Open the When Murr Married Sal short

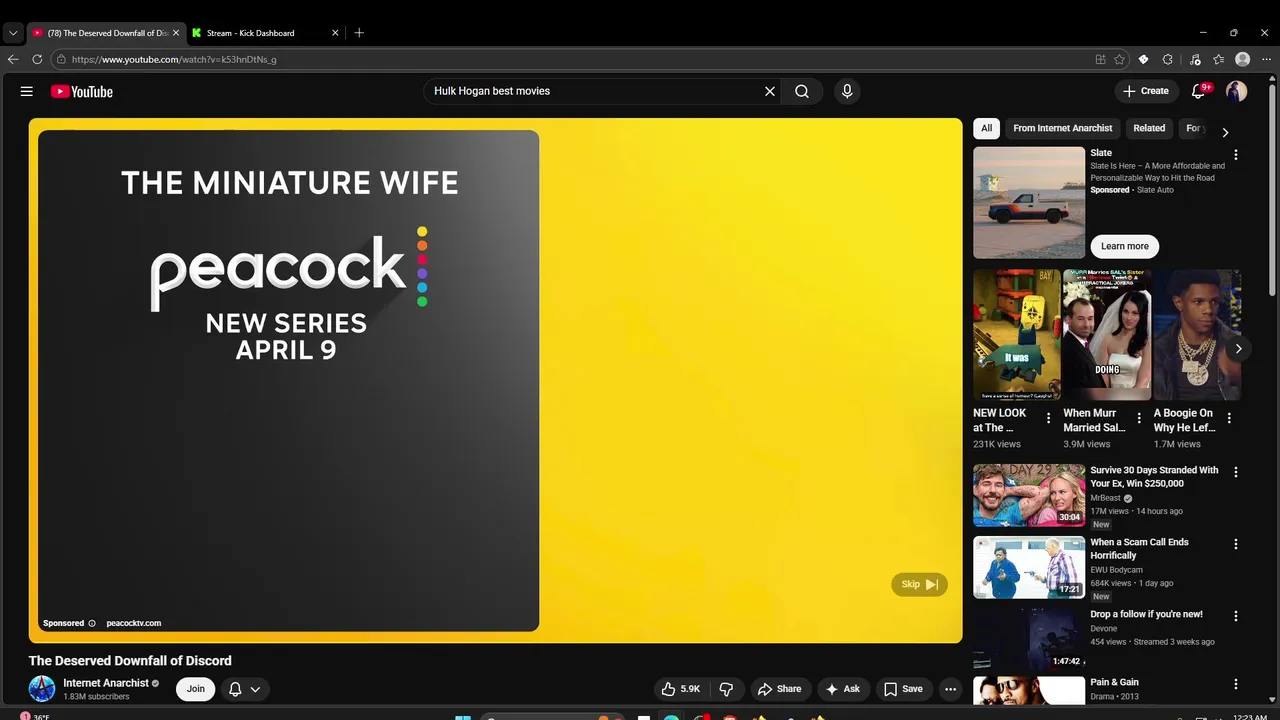1107,334
